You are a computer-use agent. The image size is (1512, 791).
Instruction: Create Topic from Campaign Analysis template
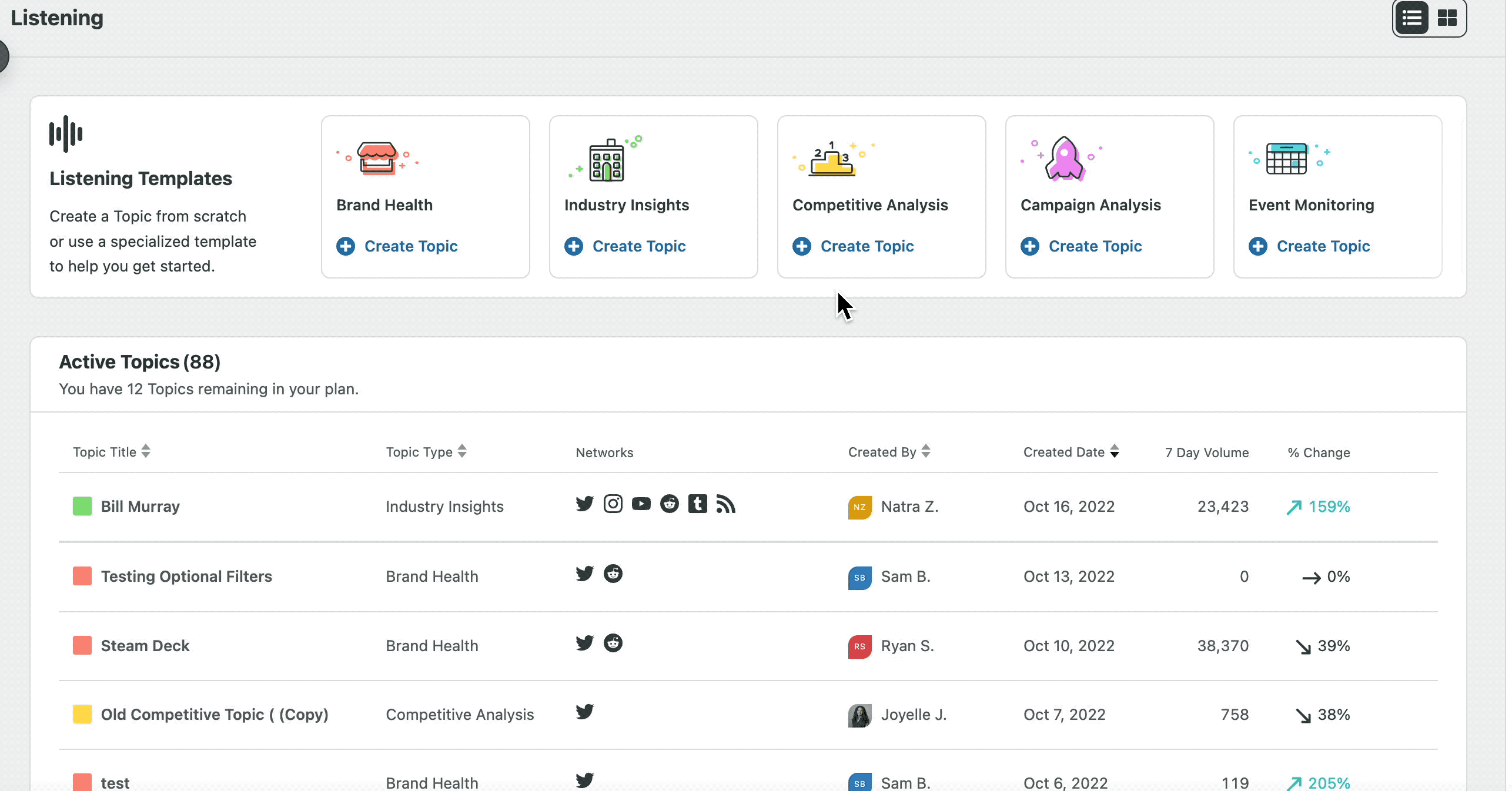point(1082,246)
